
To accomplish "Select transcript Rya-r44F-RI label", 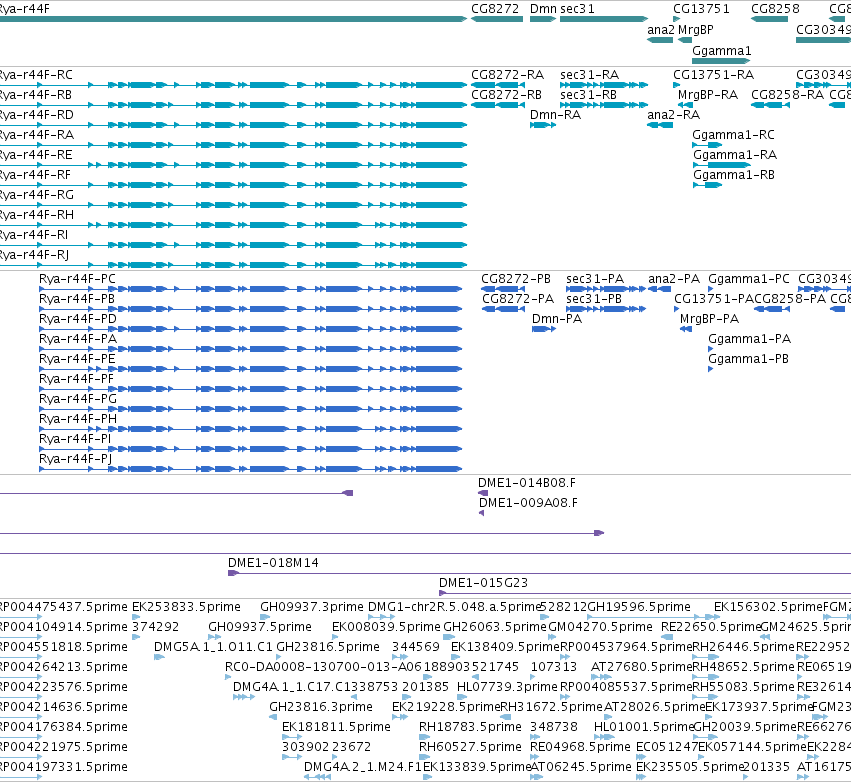I will (x=34, y=235).
